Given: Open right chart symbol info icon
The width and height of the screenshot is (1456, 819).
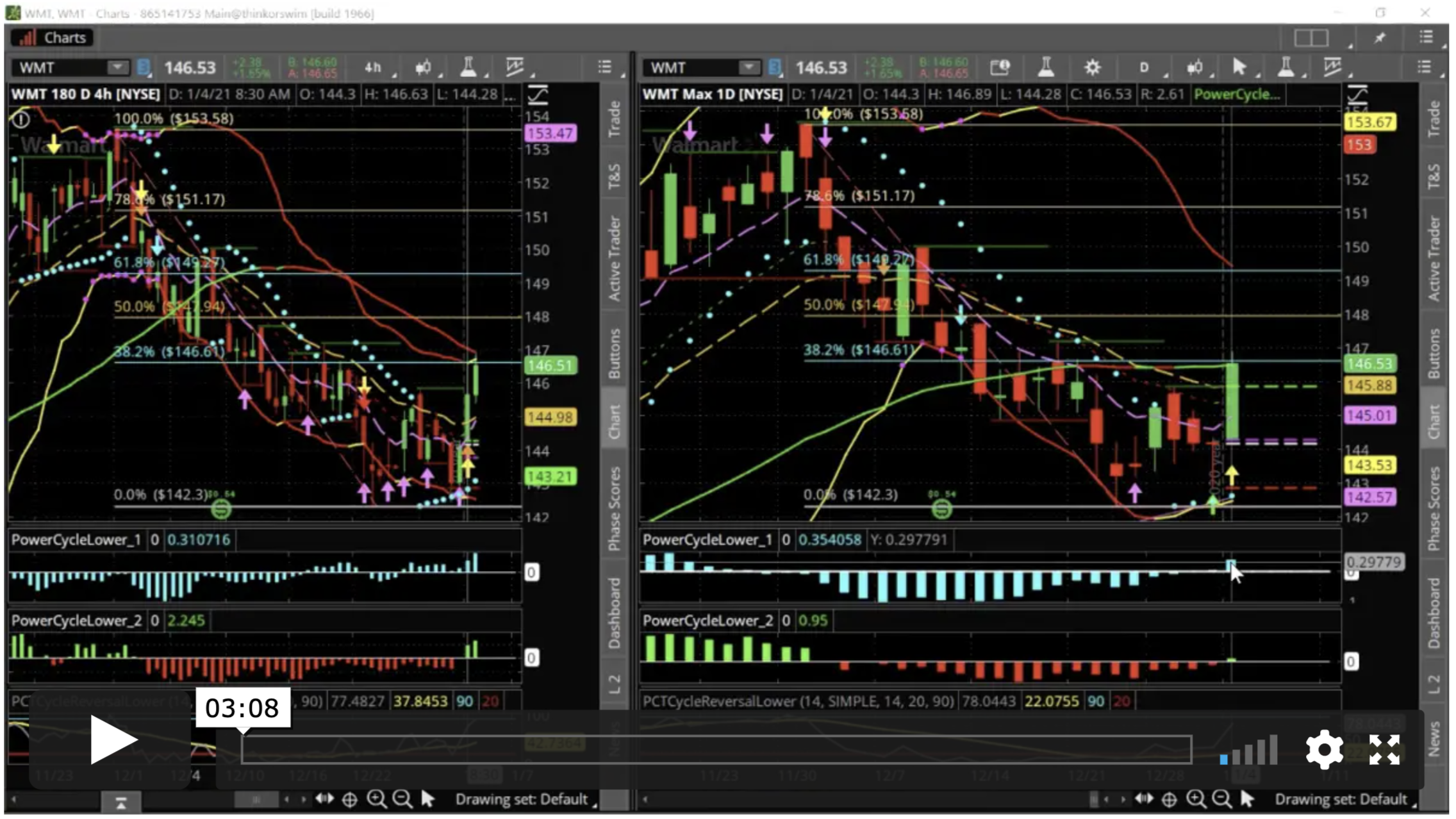Looking at the screenshot, I should coord(1000,67).
